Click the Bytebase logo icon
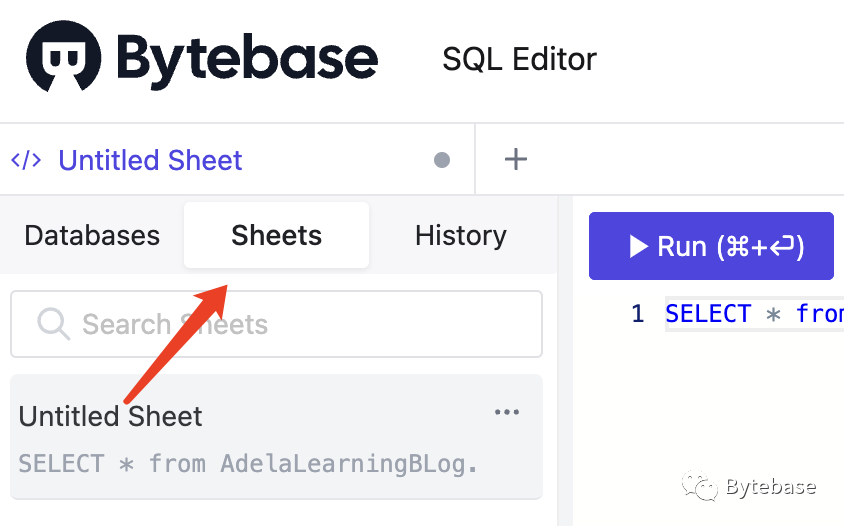Image resolution: width=844 pixels, height=526 pixels. pyautogui.click(x=64, y=56)
